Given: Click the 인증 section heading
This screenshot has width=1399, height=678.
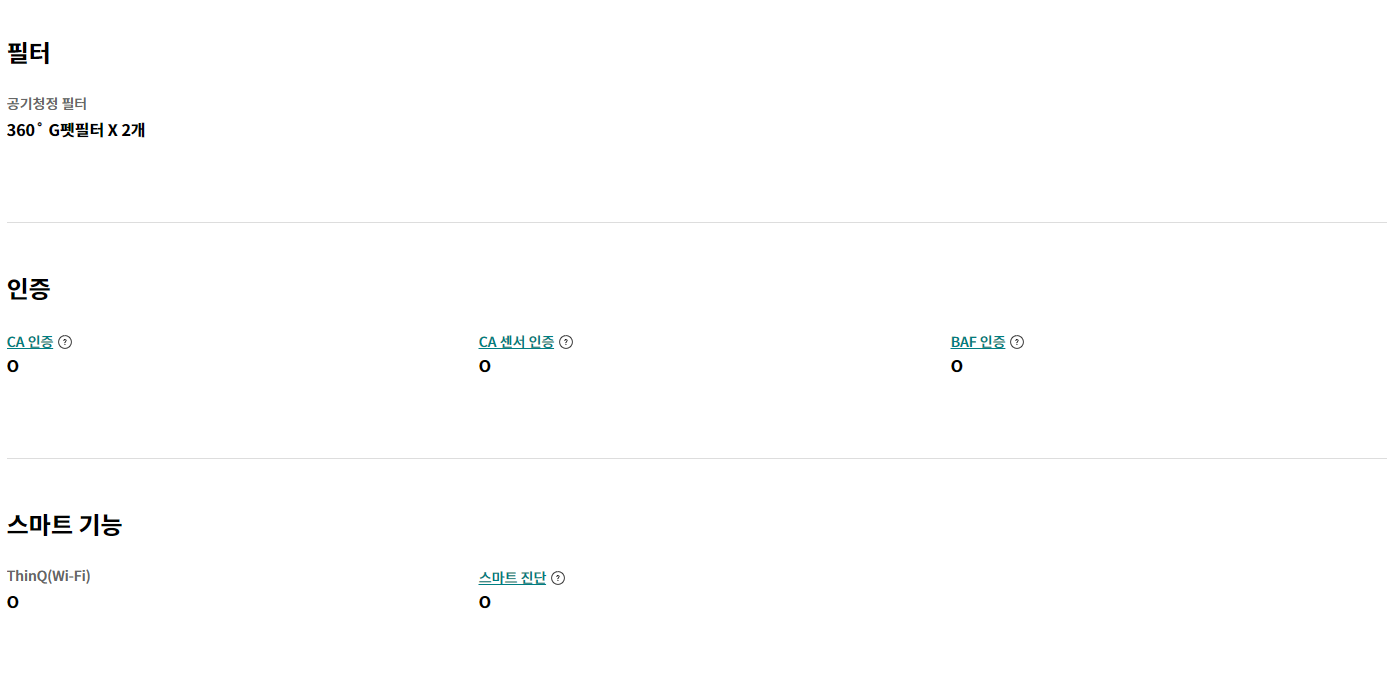Looking at the screenshot, I should pyautogui.click(x=29, y=289).
